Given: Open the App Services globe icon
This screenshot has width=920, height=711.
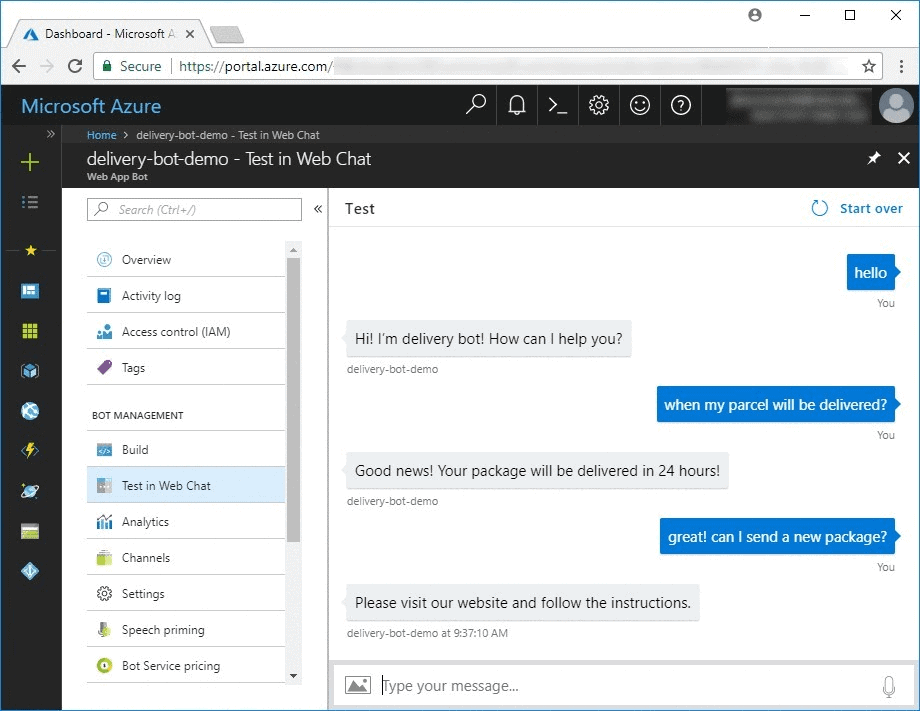Looking at the screenshot, I should (30, 411).
